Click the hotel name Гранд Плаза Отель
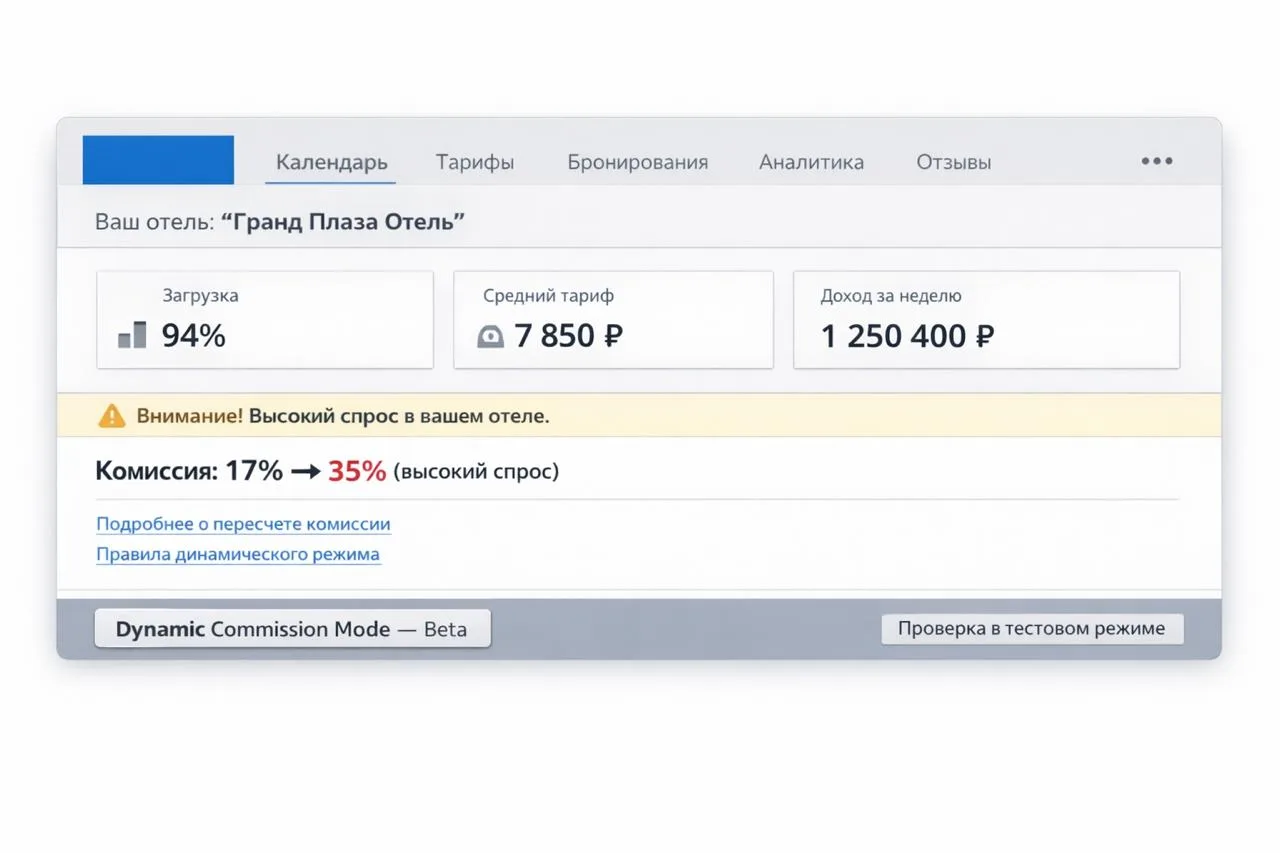 pos(343,222)
